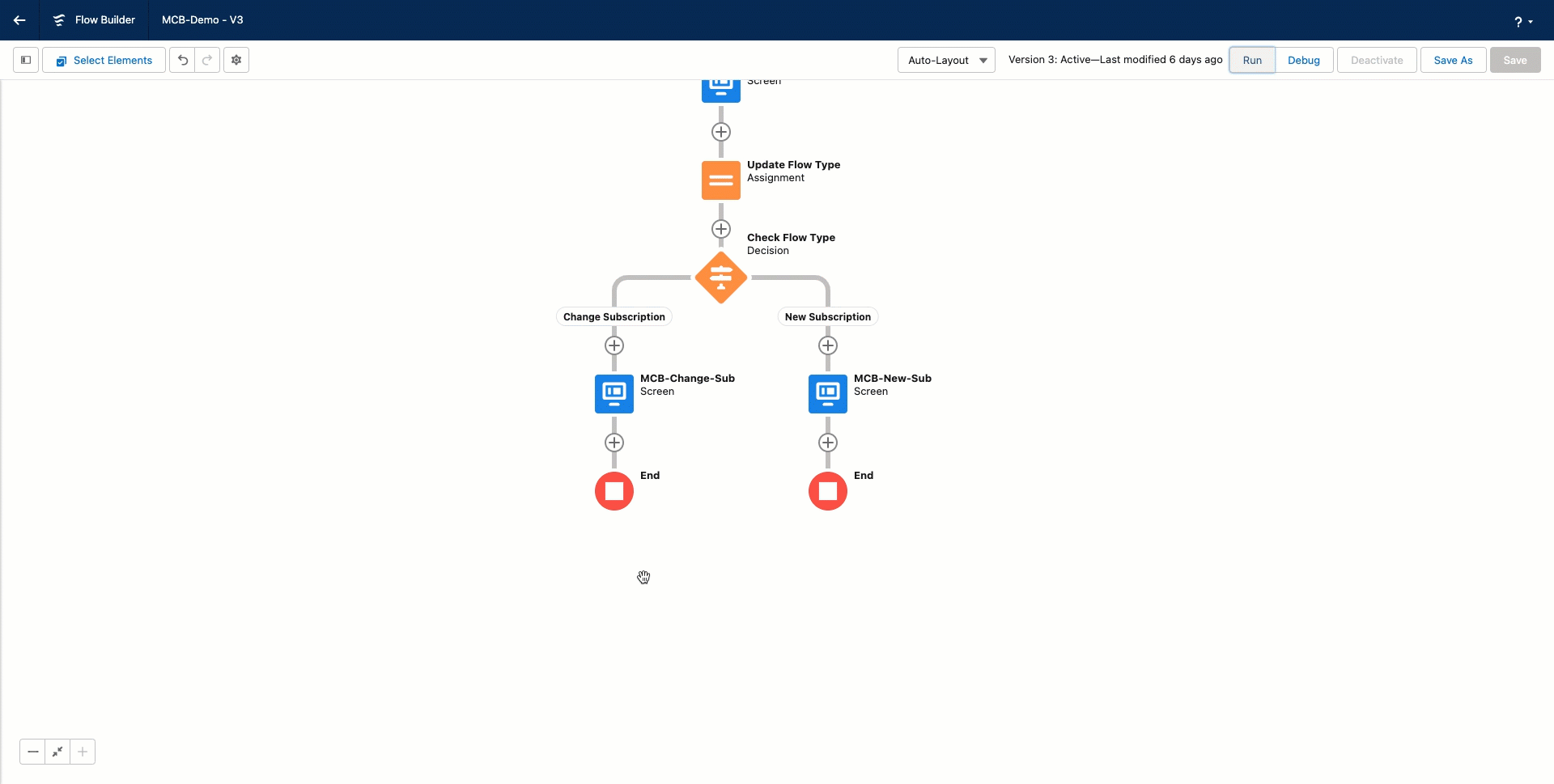Select the Update Flow Type assignment icon

720,180
